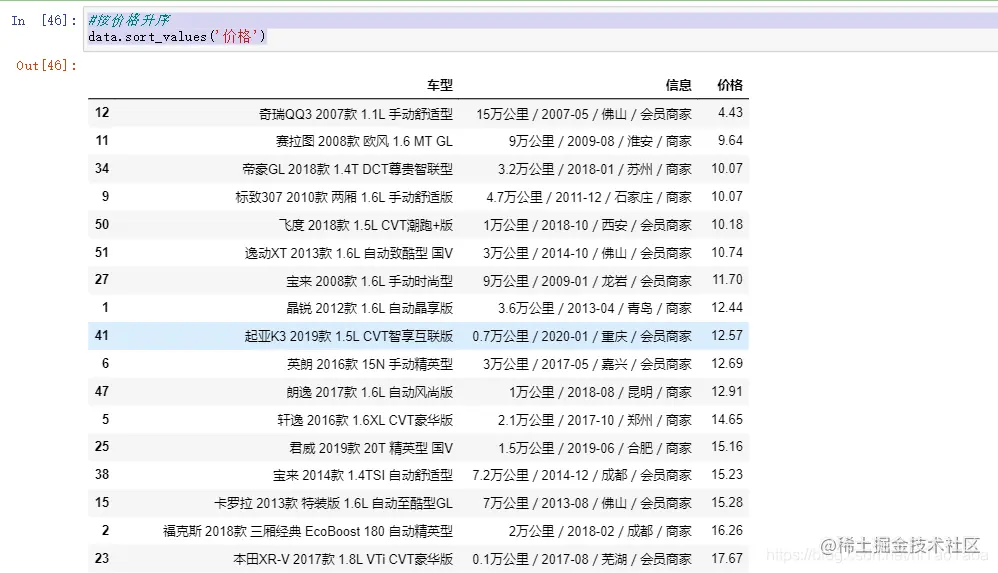Image resolution: width=998 pixels, height=573 pixels.
Task: Select 晶锐 2012款 1.6L 自动晶享版 cell
Action: (x=369, y=309)
